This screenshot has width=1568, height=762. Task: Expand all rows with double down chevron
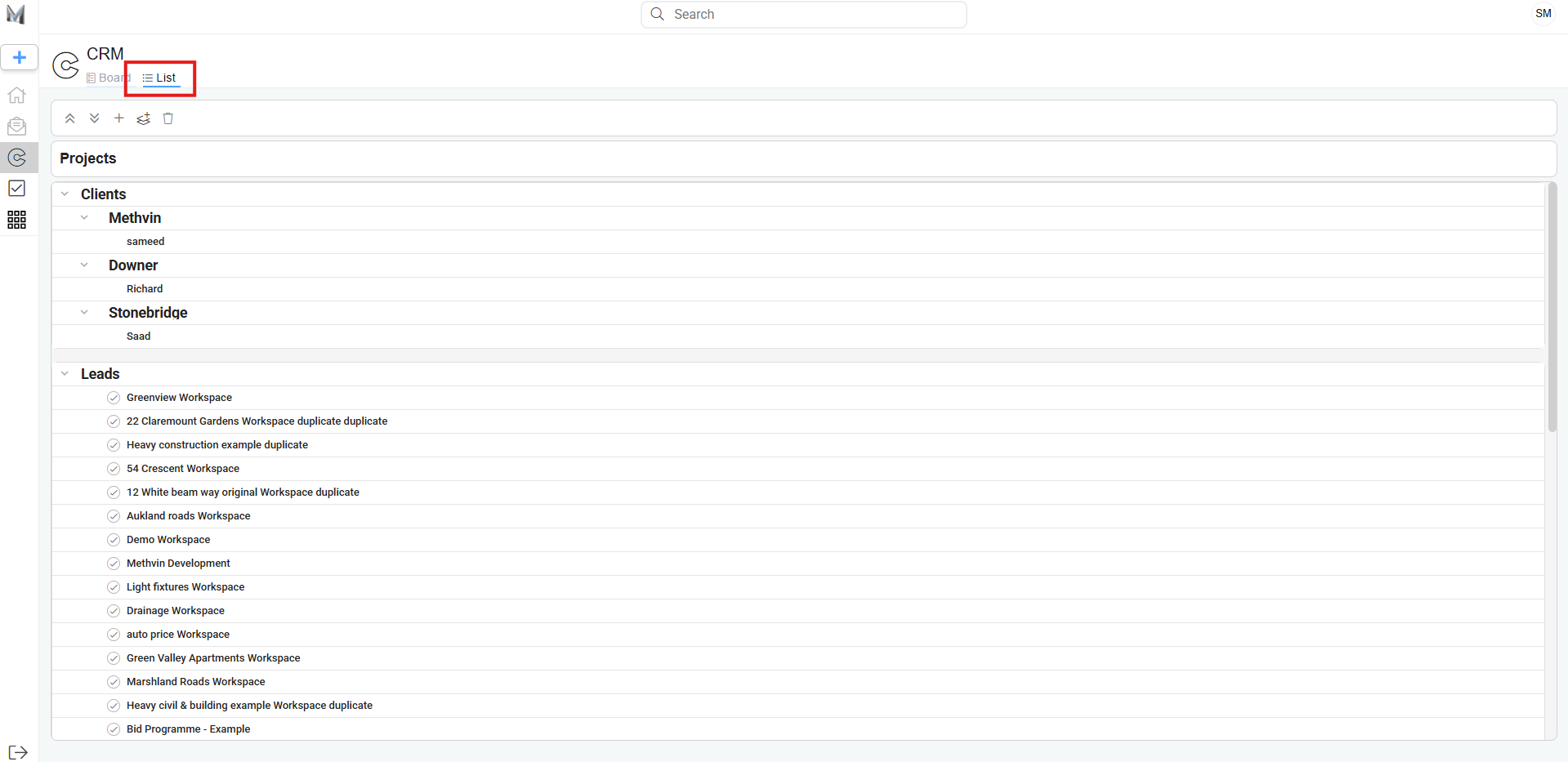point(95,118)
